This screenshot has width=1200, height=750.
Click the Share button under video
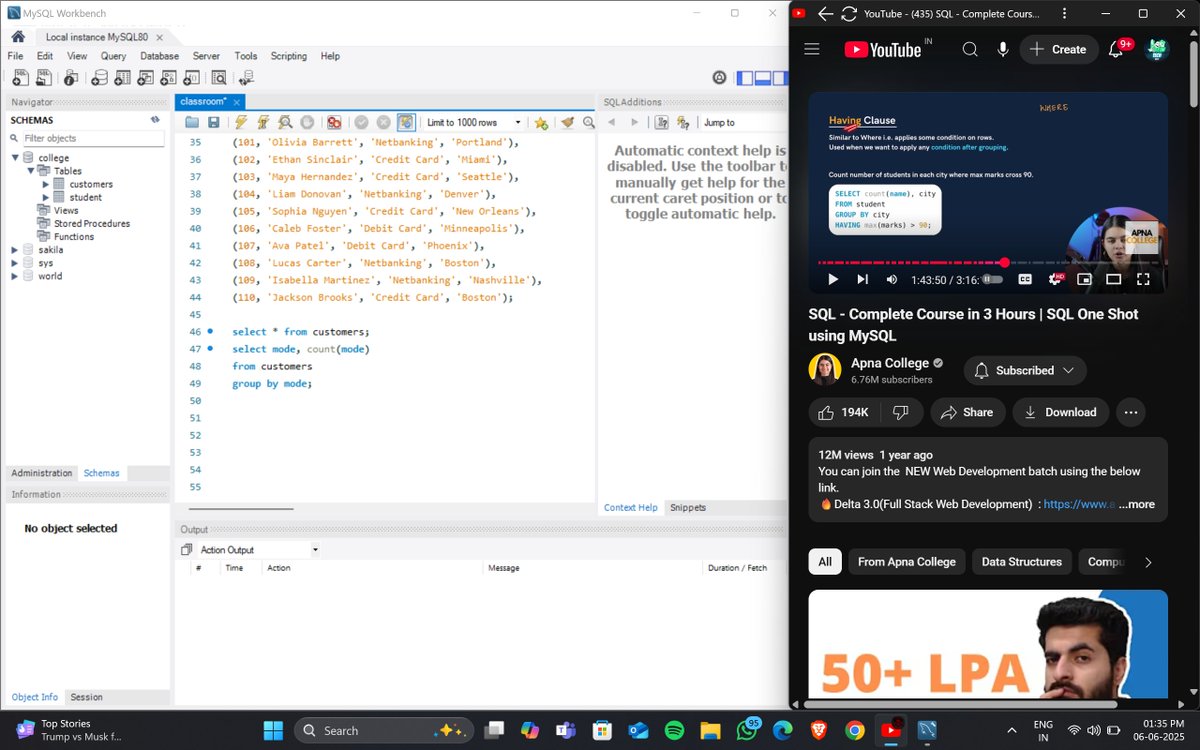click(967, 412)
